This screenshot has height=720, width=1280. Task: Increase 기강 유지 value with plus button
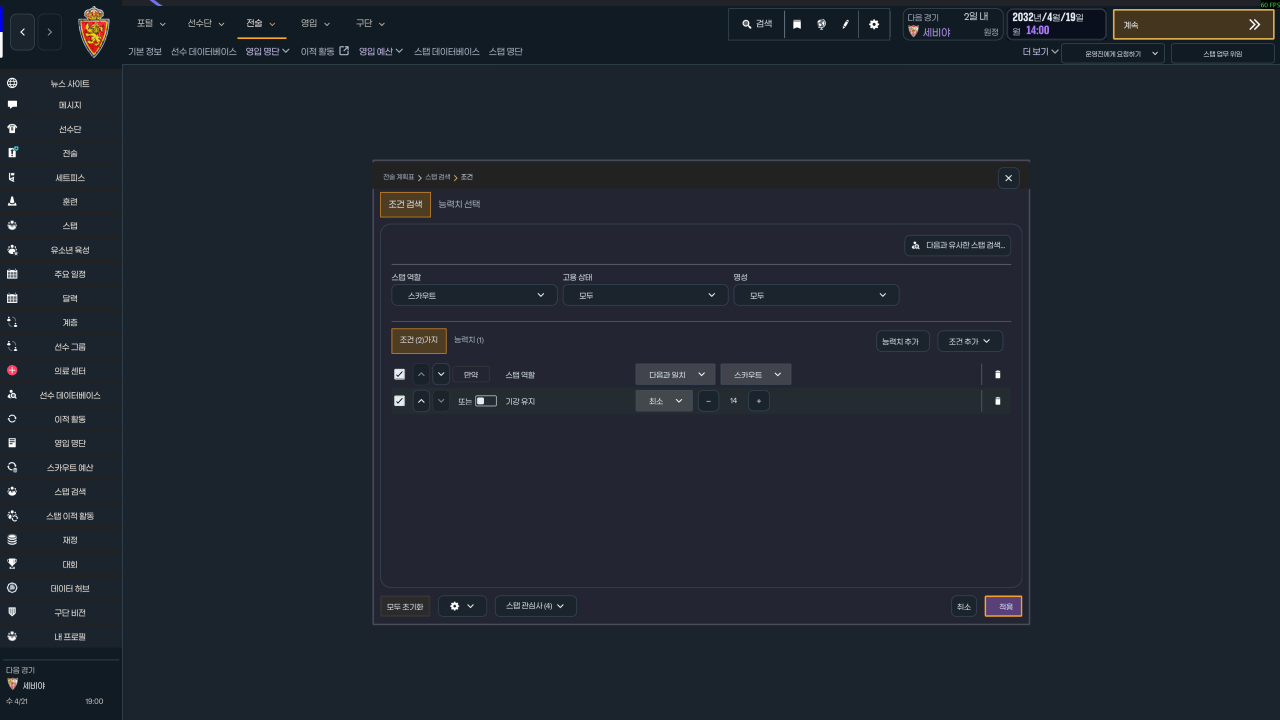coord(759,401)
